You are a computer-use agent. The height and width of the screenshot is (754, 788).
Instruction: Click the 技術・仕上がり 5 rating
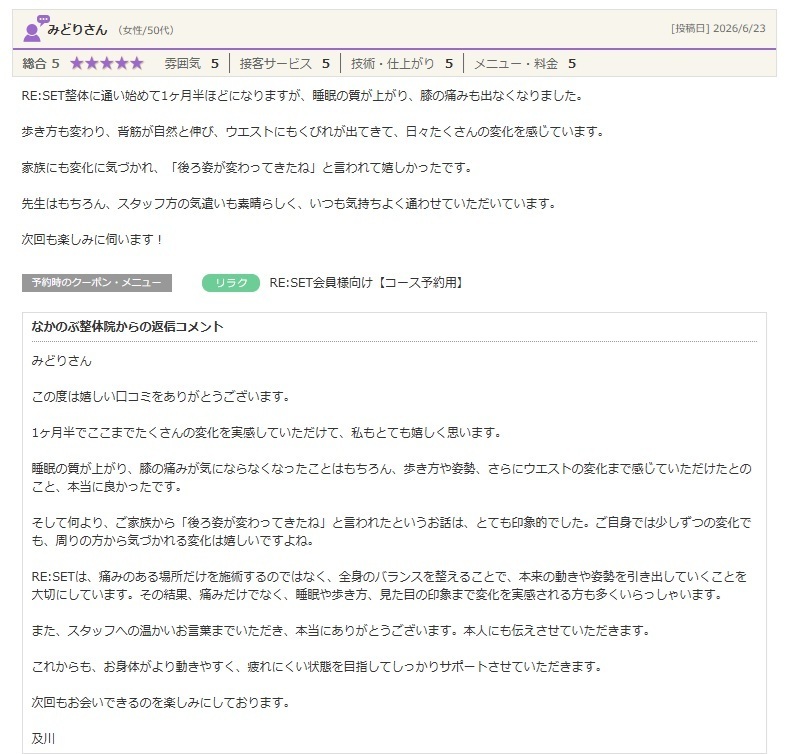pos(402,63)
